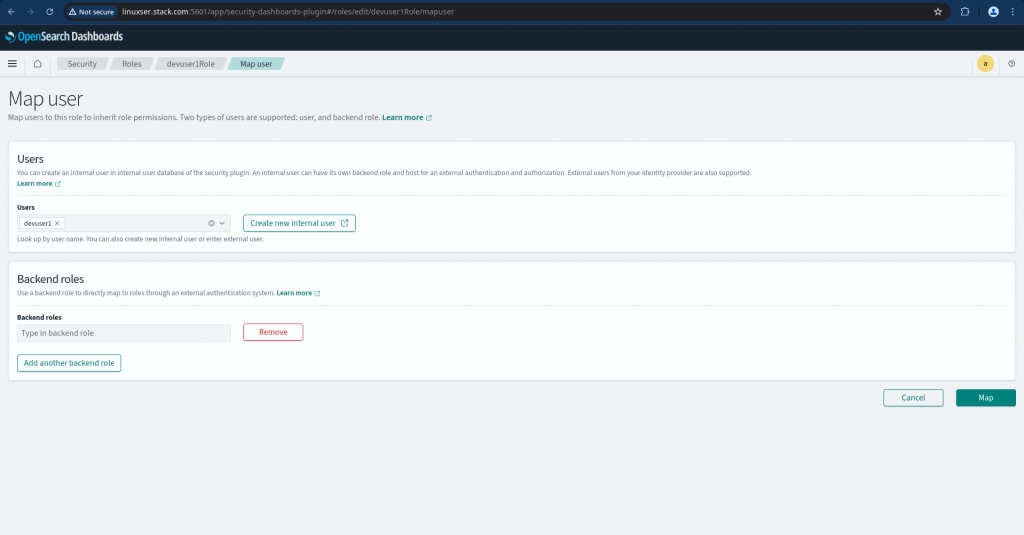Open the browser extensions puzzle icon
Viewport: 1024px width, 535px height.
(x=965, y=12)
